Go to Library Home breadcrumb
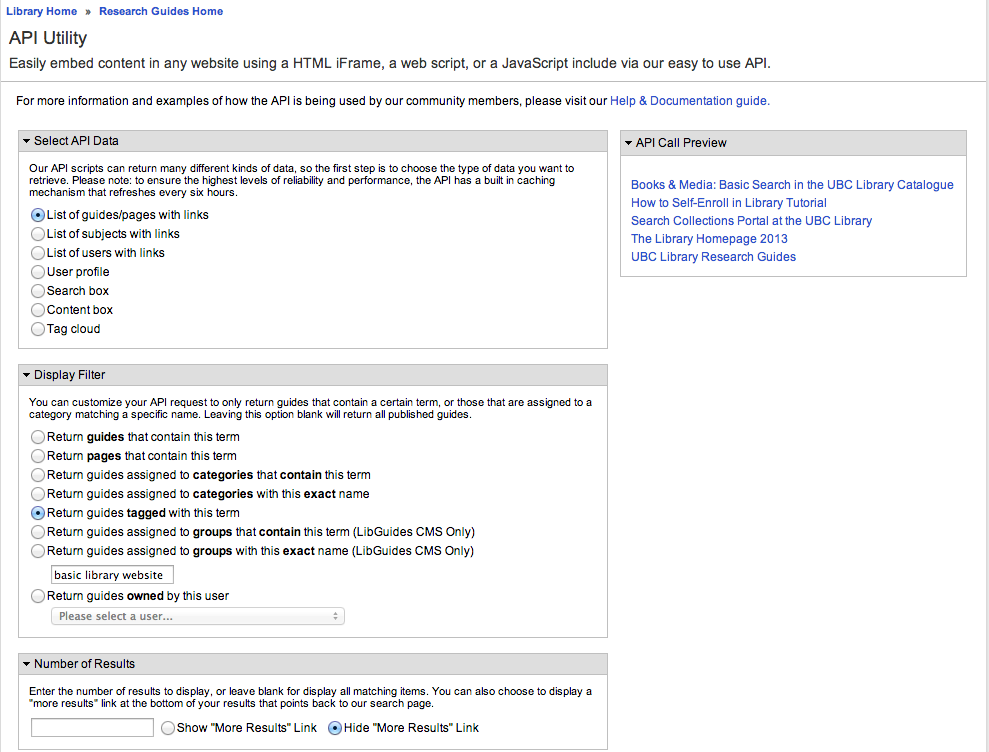 tap(41, 12)
